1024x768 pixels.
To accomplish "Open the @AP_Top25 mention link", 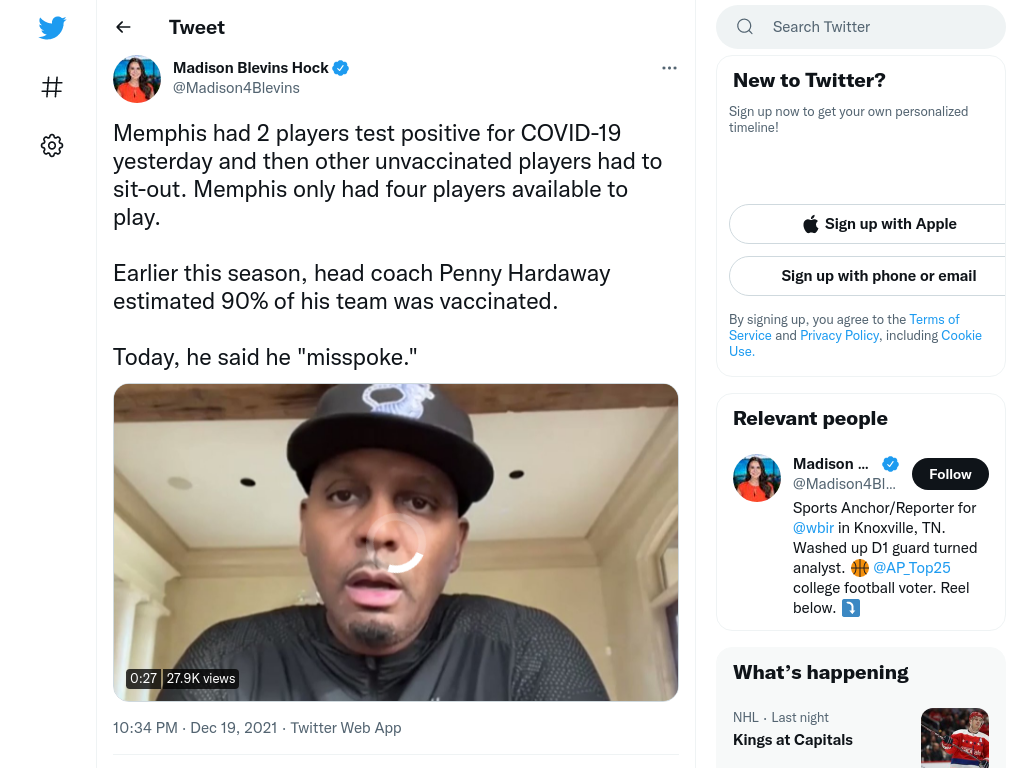I will (912, 568).
